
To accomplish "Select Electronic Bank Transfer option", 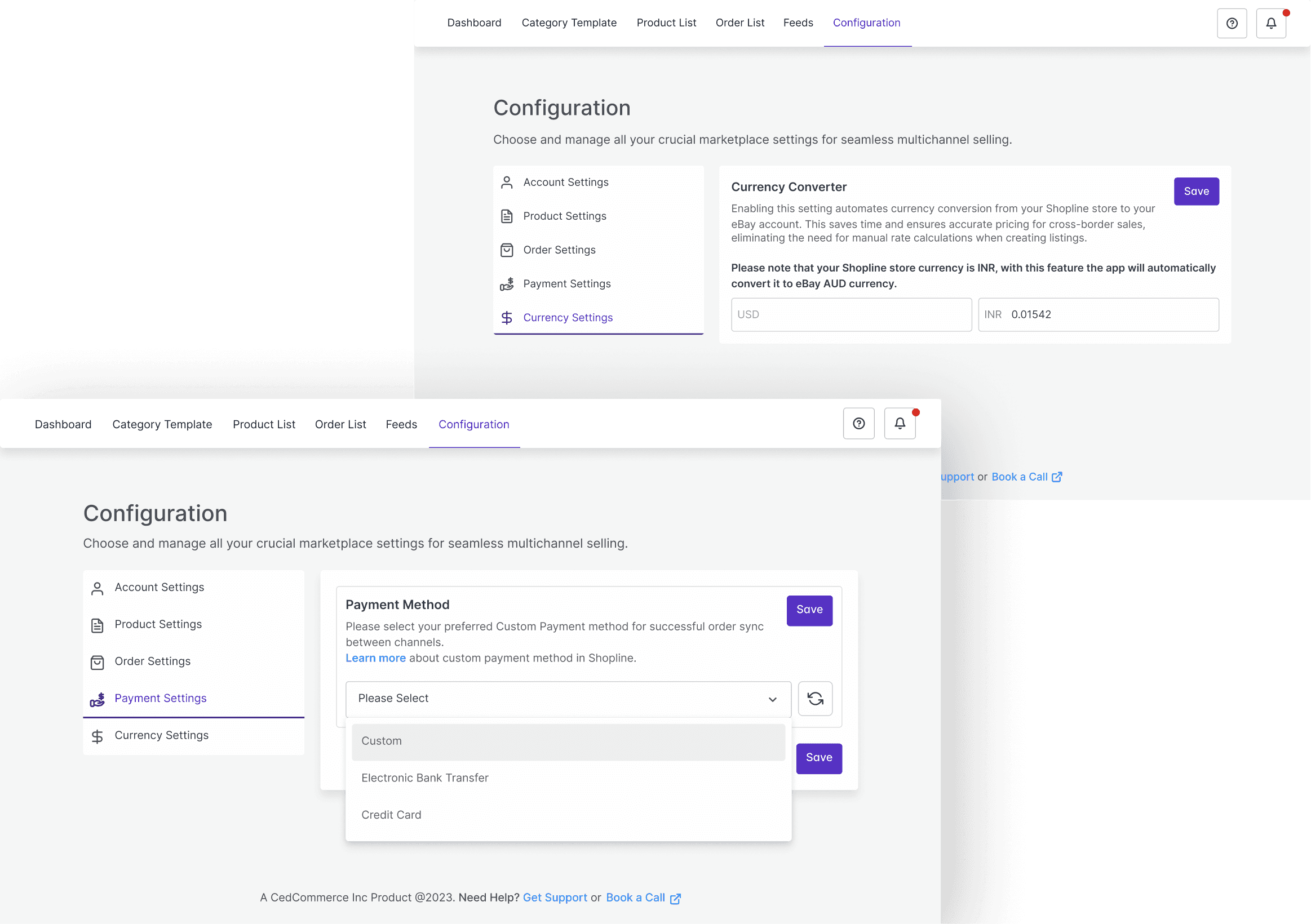I will [425, 778].
